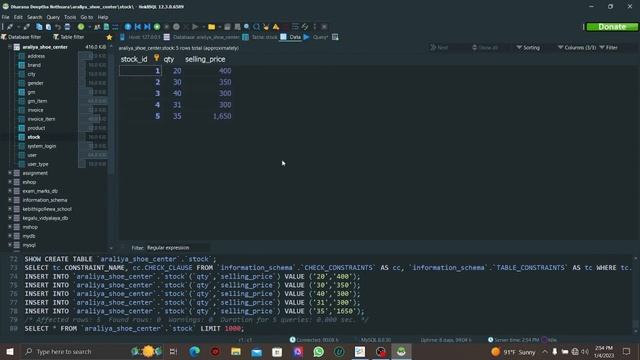
Task: Click the Paste icon in toolbar
Action: coord(48,27)
